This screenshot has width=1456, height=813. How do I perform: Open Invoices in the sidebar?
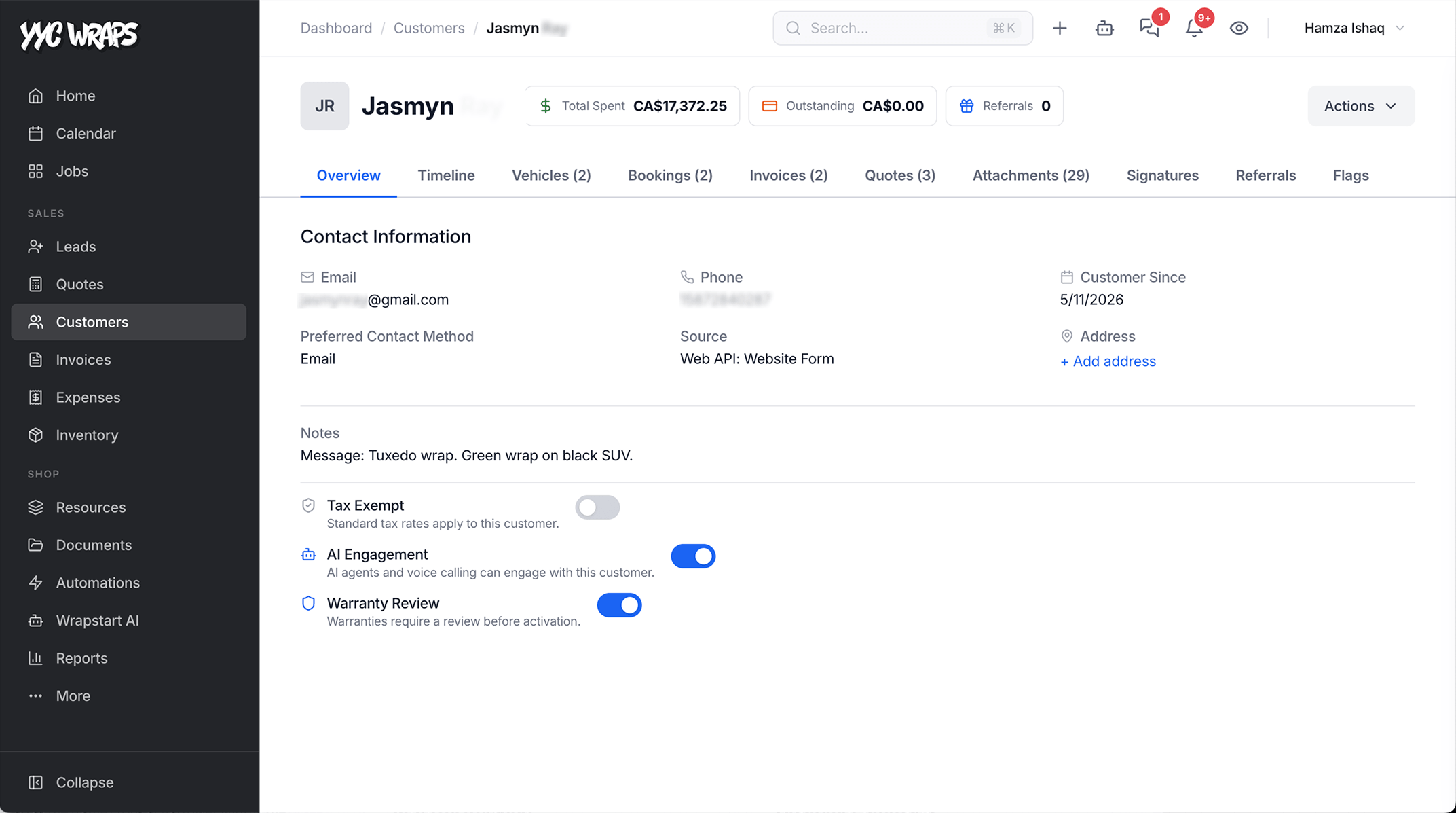(129, 359)
